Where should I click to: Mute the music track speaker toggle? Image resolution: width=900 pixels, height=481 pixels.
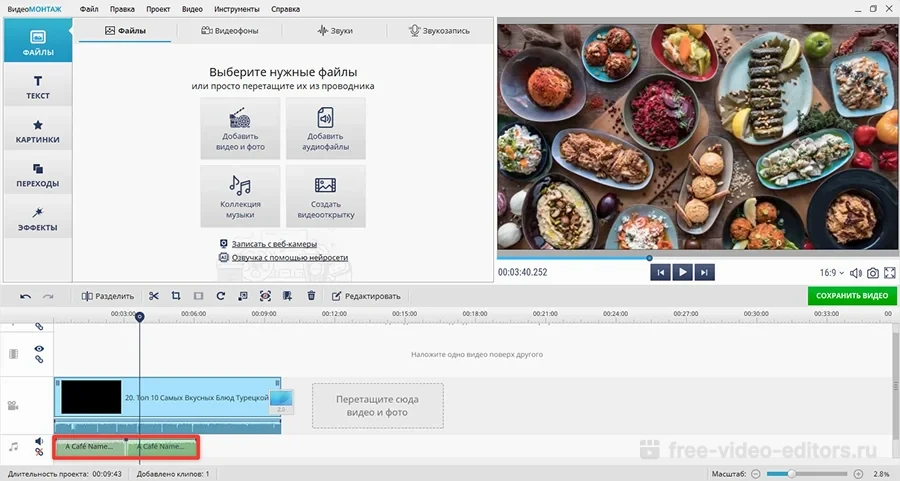(40, 440)
